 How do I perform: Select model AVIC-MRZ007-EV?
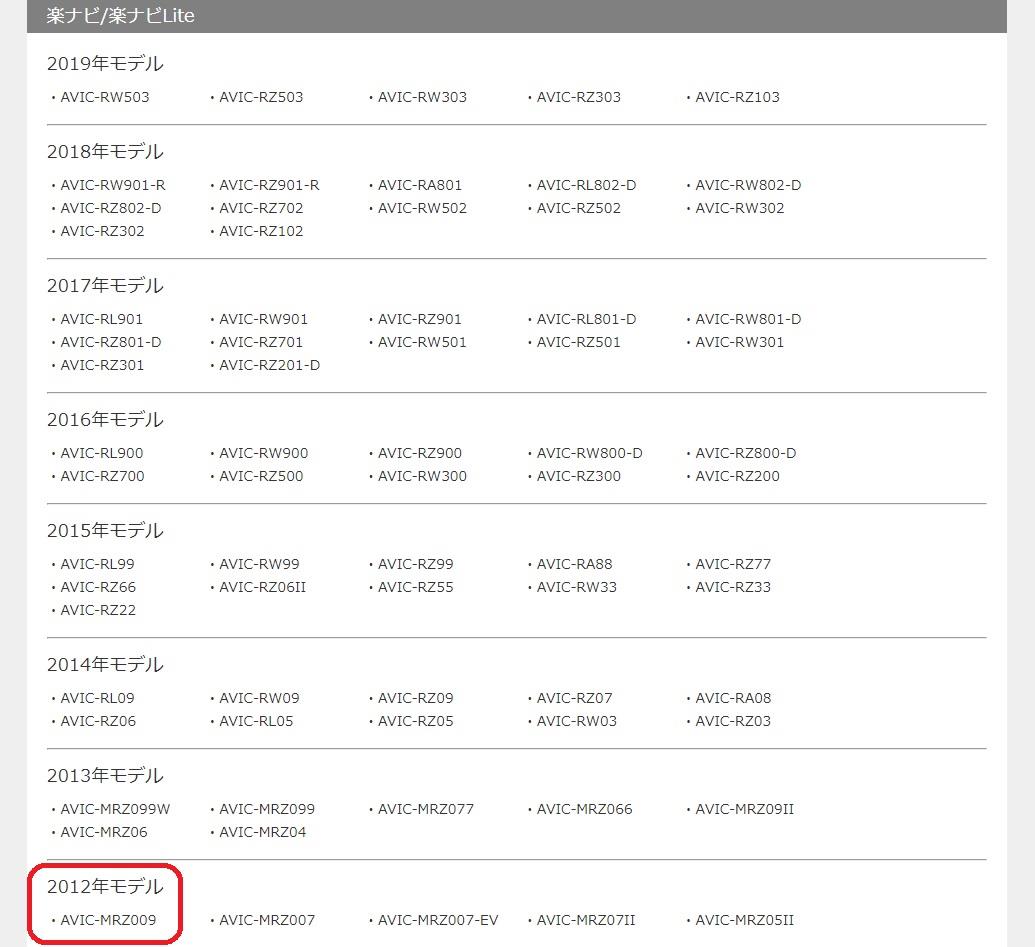point(438,920)
